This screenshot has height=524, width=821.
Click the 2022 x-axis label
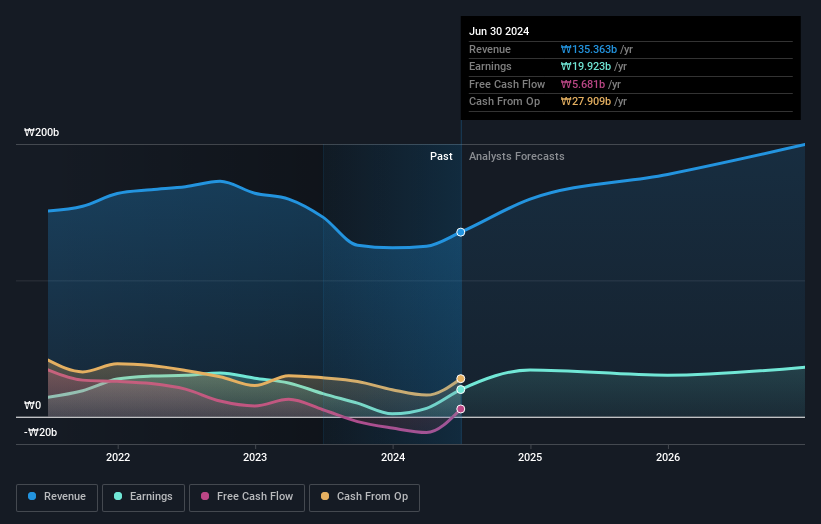pos(118,457)
